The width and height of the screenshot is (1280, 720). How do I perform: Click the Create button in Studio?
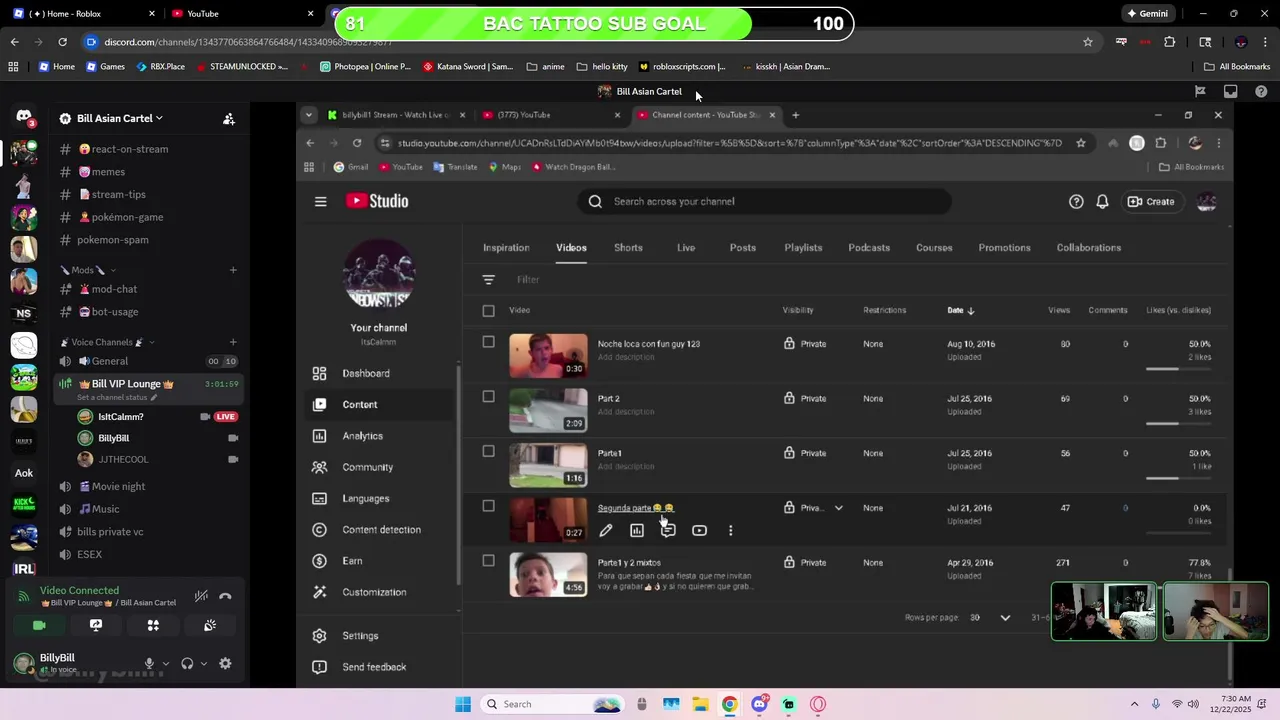click(x=1151, y=201)
